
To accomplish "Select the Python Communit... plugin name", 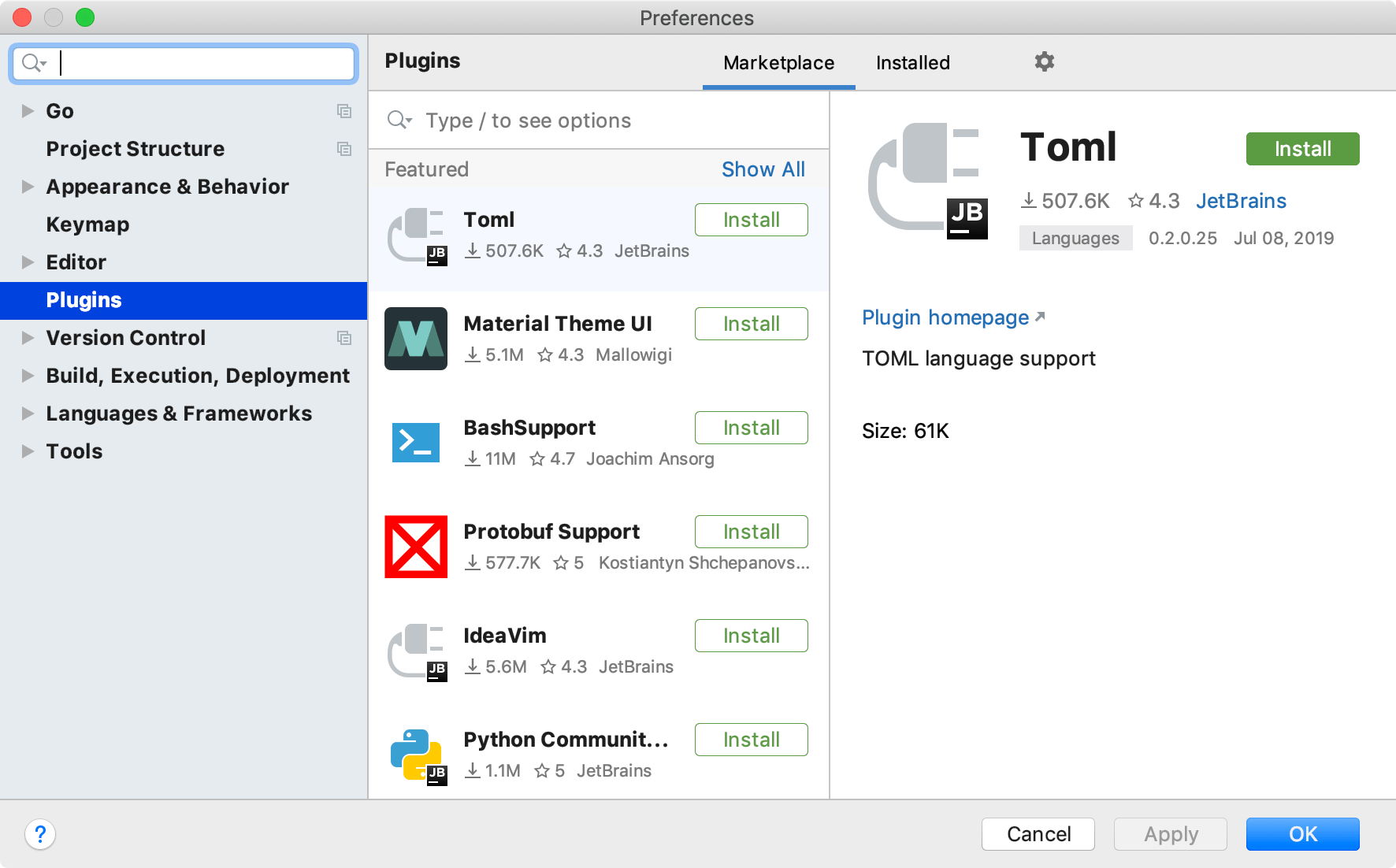I will coord(566,740).
